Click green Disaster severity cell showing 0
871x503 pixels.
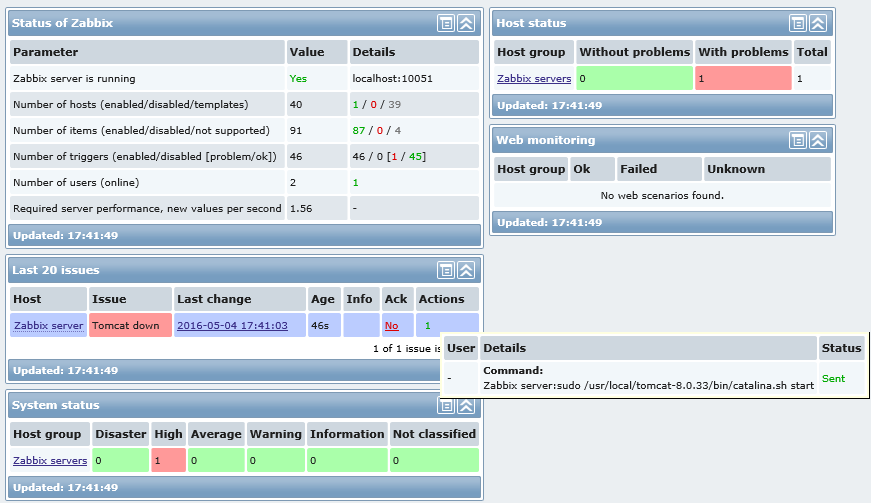point(120,460)
